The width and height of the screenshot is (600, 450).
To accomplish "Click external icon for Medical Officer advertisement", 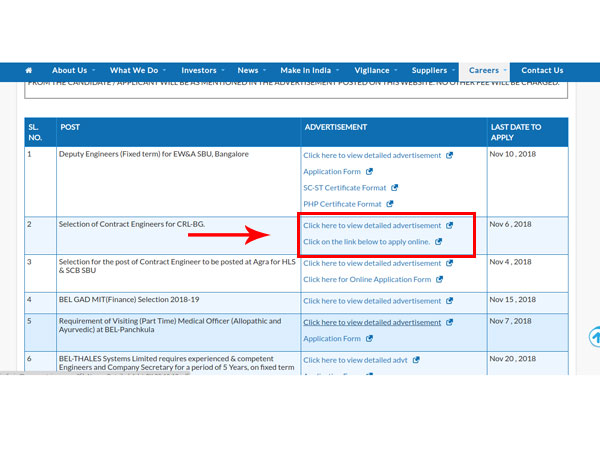I will [x=450, y=322].
